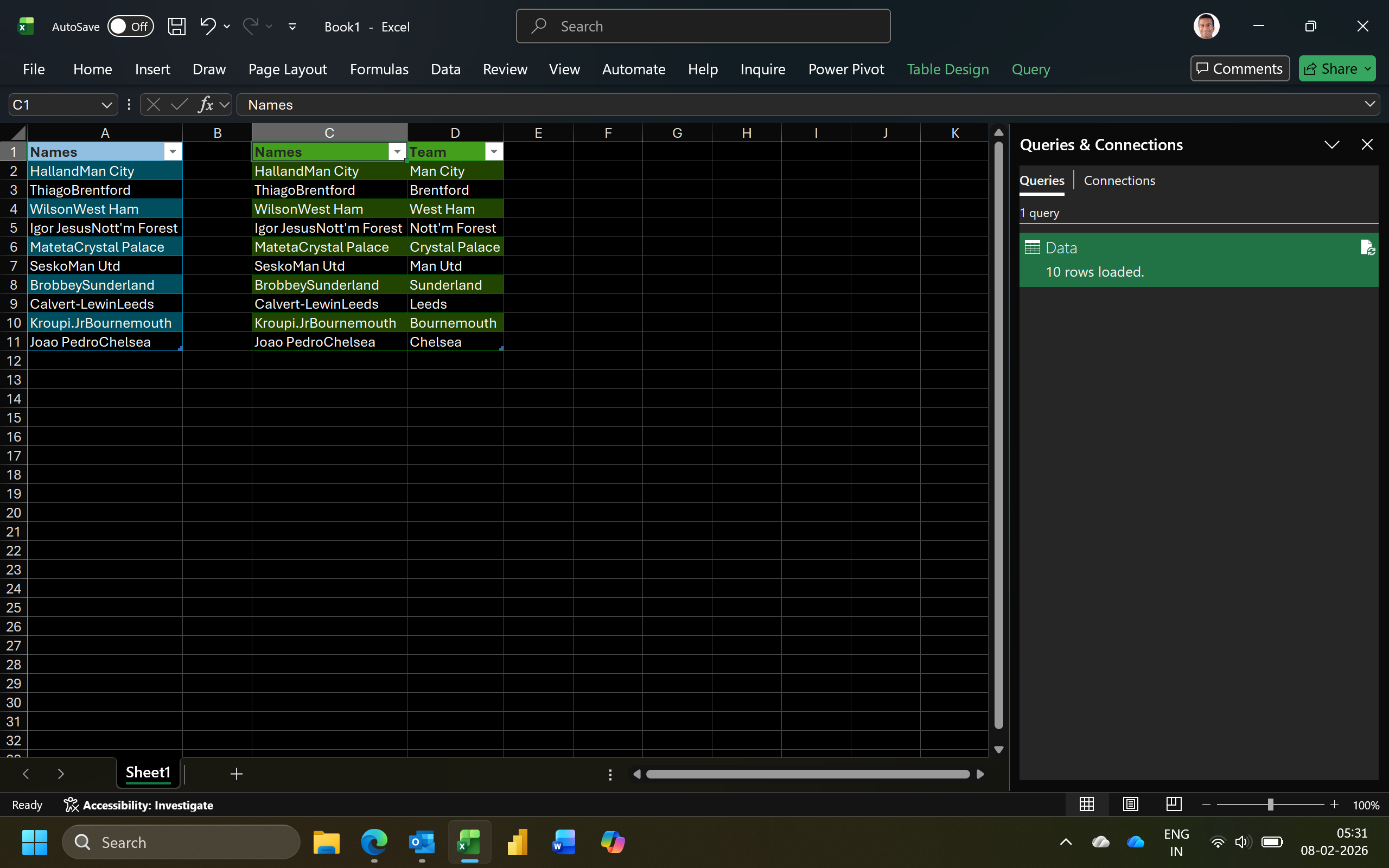Click the Accessibility Investigate status icon
The height and width of the screenshot is (868, 1389).
(x=71, y=805)
